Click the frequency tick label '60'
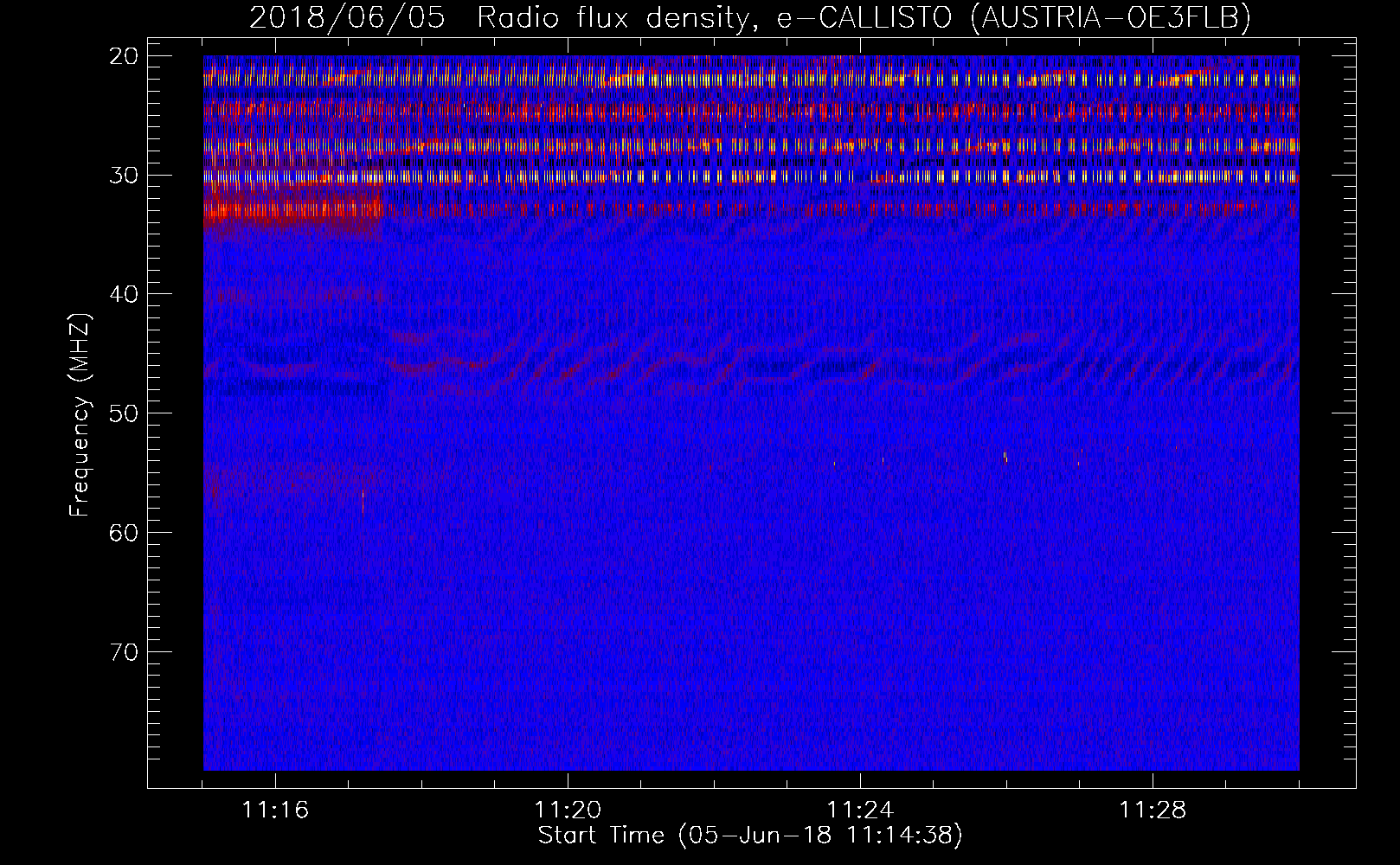 click(x=125, y=532)
